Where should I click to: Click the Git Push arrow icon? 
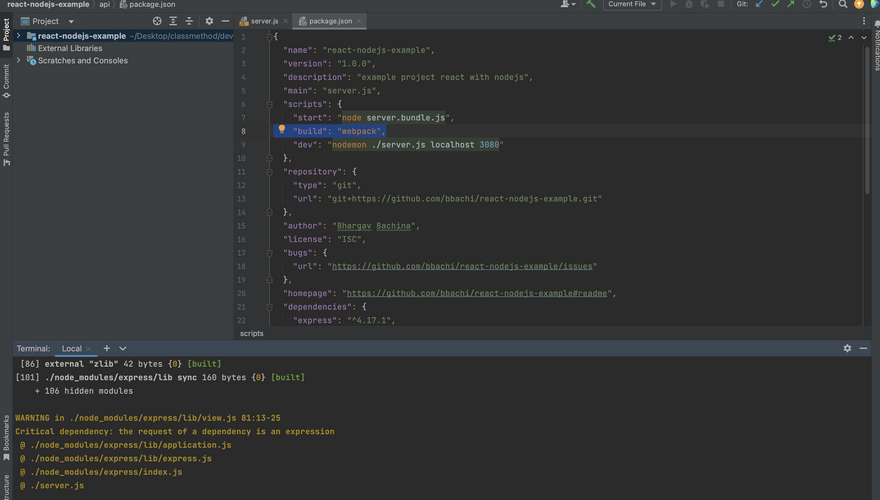791,5
